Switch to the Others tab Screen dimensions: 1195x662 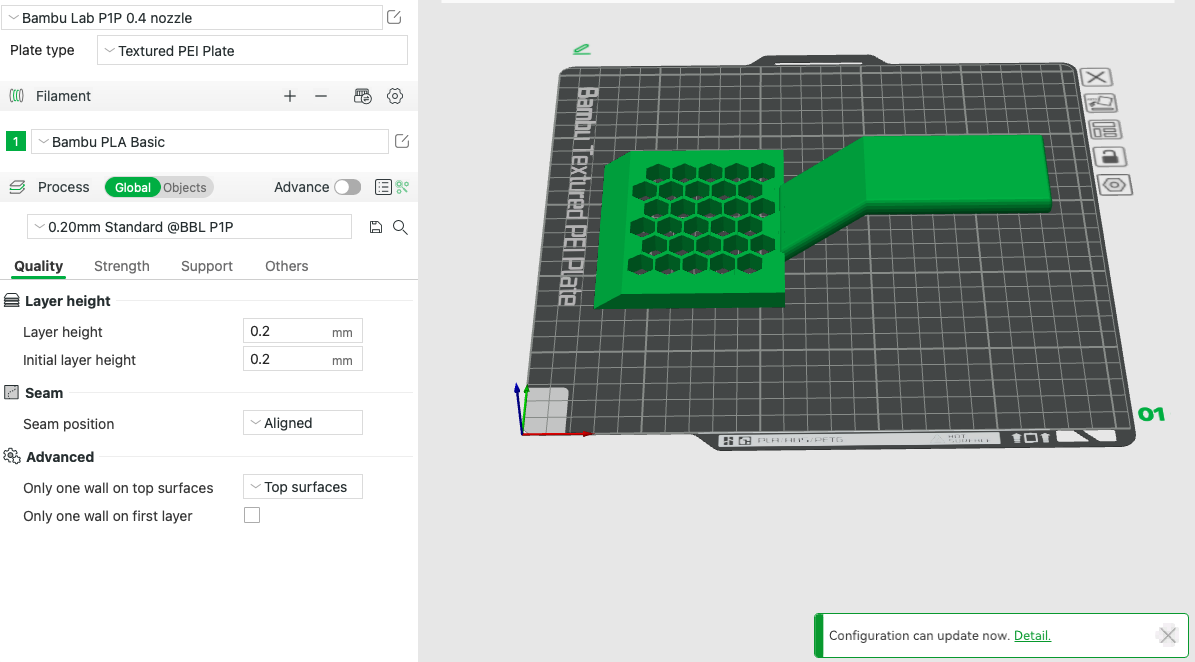287,266
